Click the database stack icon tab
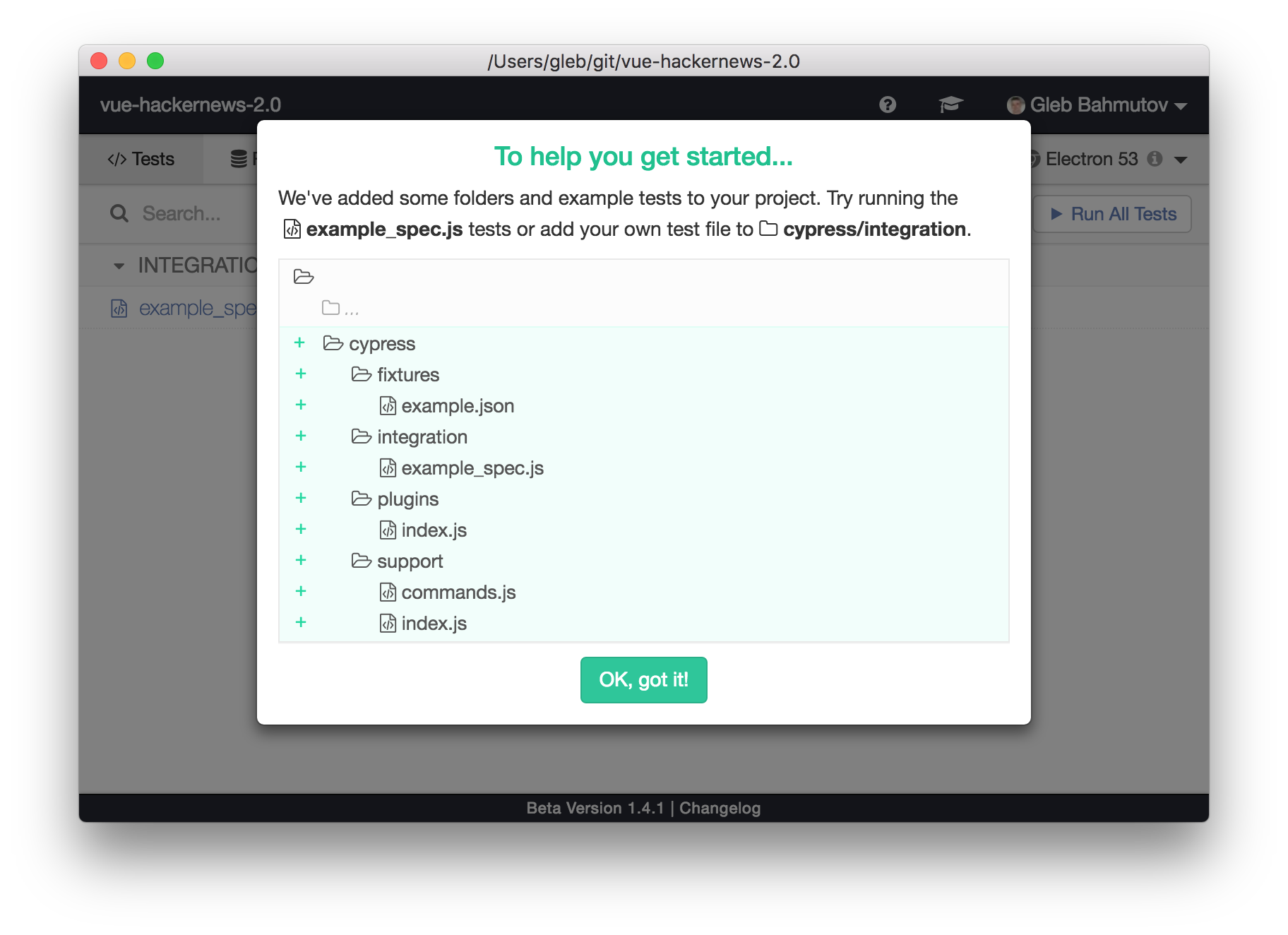 [239, 159]
